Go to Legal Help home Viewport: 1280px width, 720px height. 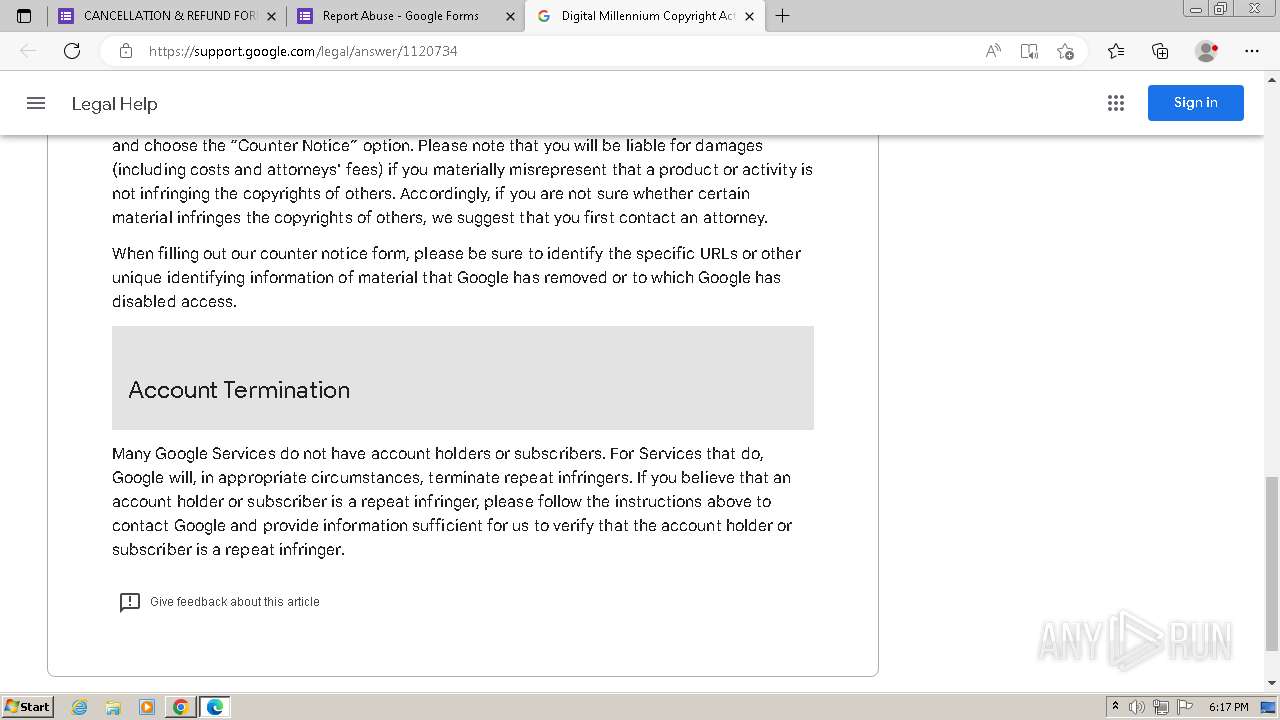pyautogui.click(x=114, y=104)
